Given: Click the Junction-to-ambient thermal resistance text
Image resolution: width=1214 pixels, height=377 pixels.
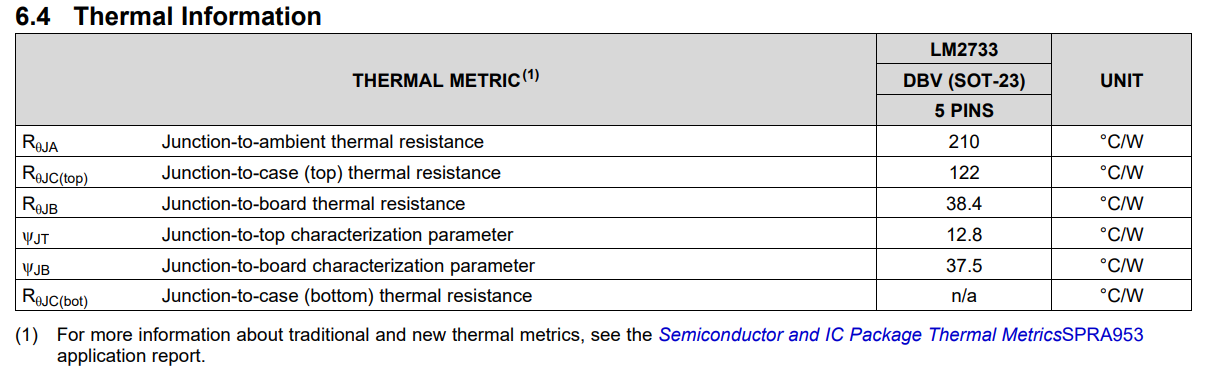Looking at the screenshot, I should 323,142.
